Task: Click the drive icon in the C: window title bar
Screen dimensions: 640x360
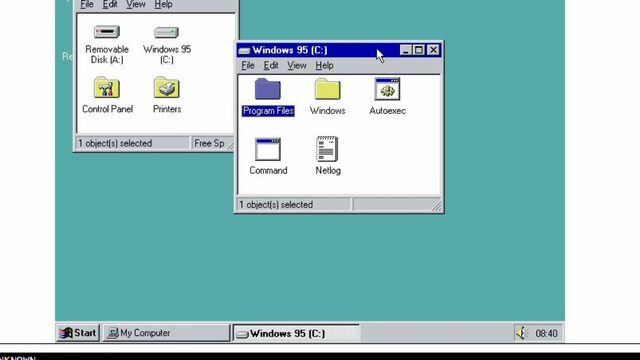Action: pyautogui.click(x=244, y=51)
